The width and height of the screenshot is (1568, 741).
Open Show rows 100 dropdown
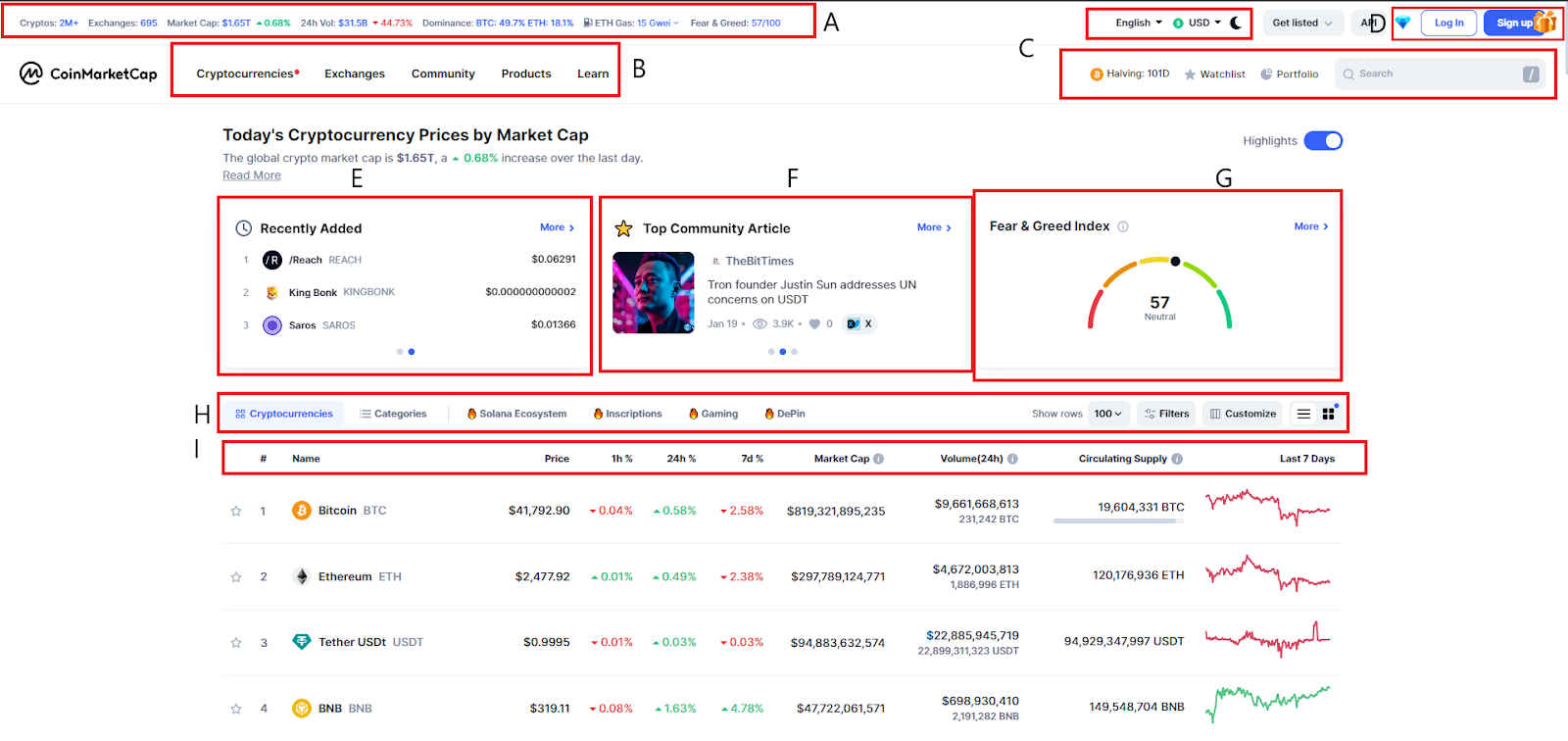pyautogui.click(x=1108, y=414)
